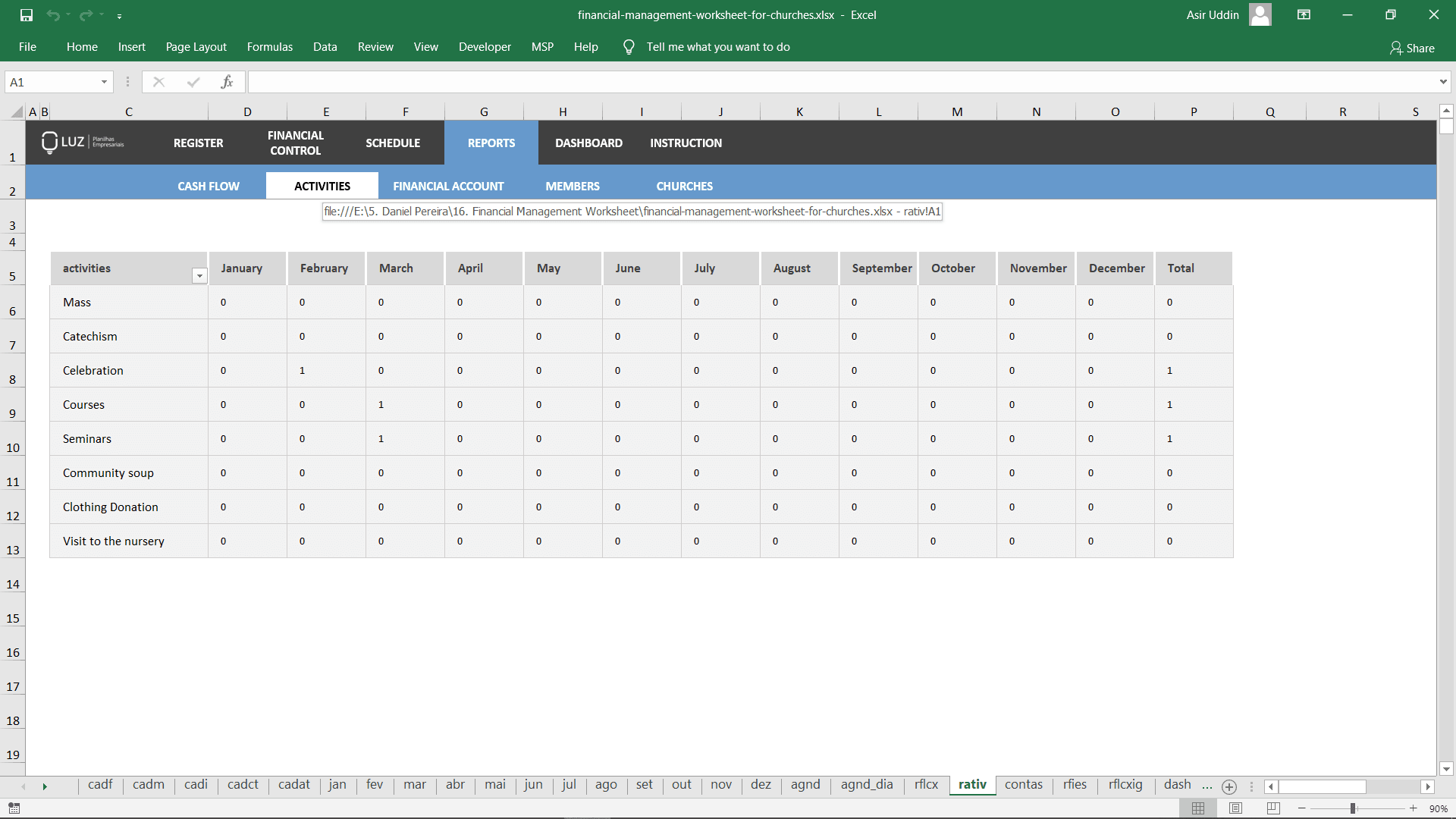Screen dimensions: 1456x819
Task: Undo the last action
Action: [53, 15]
